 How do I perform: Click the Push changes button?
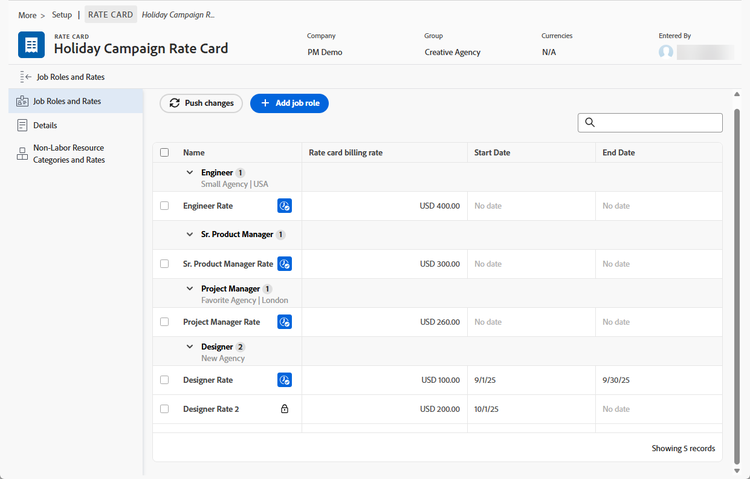point(201,103)
